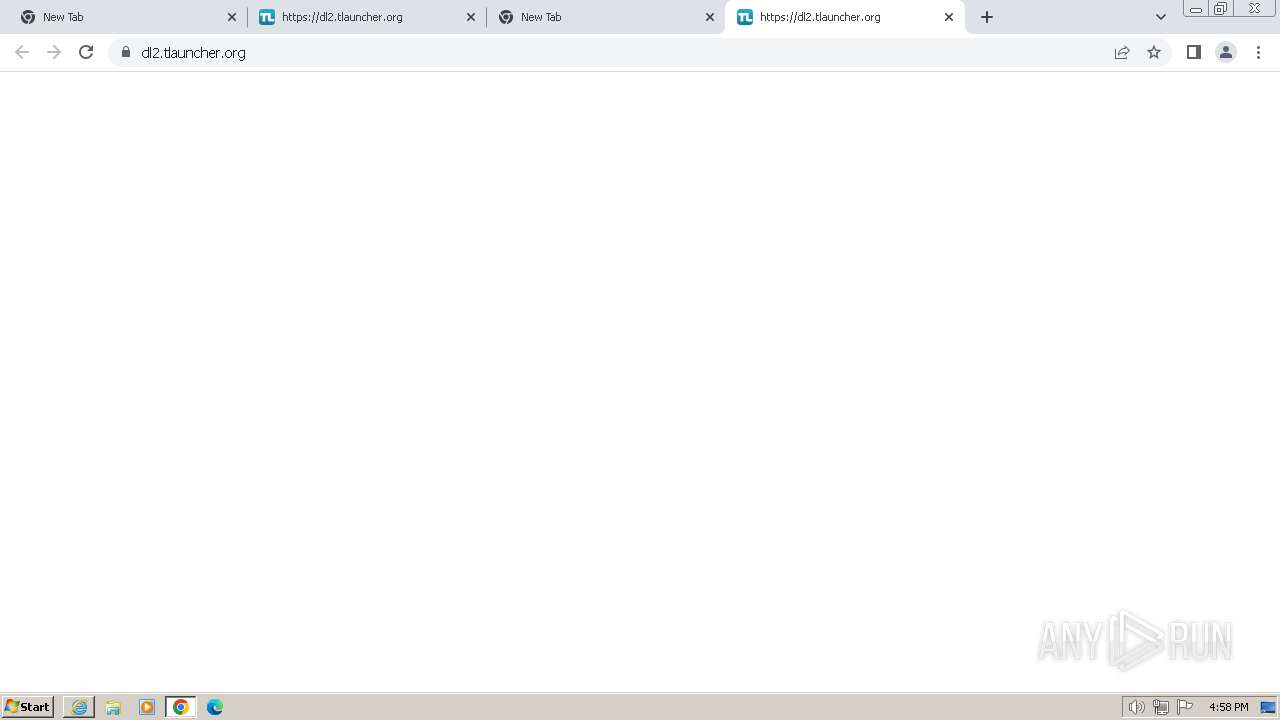Open the Windows Start menu
The image size is (1280, 720).
click(28, 707)
